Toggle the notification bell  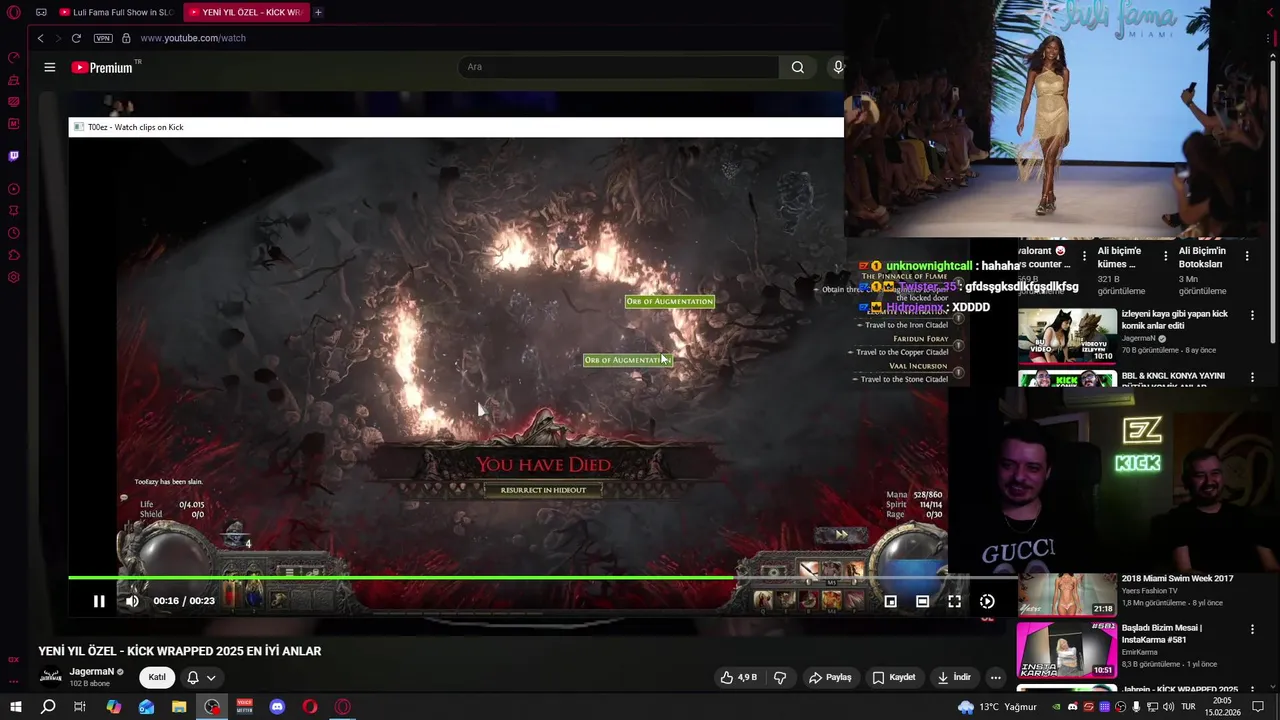pyautogui.click(x=193, y=677)
